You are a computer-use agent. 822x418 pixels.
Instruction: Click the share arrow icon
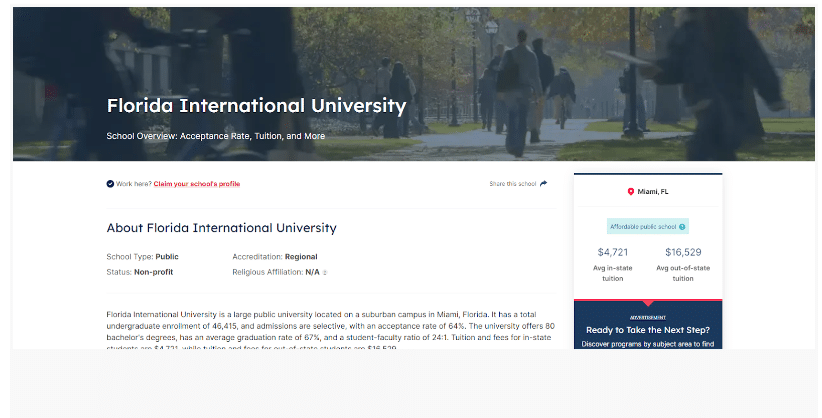click(544, 184)
